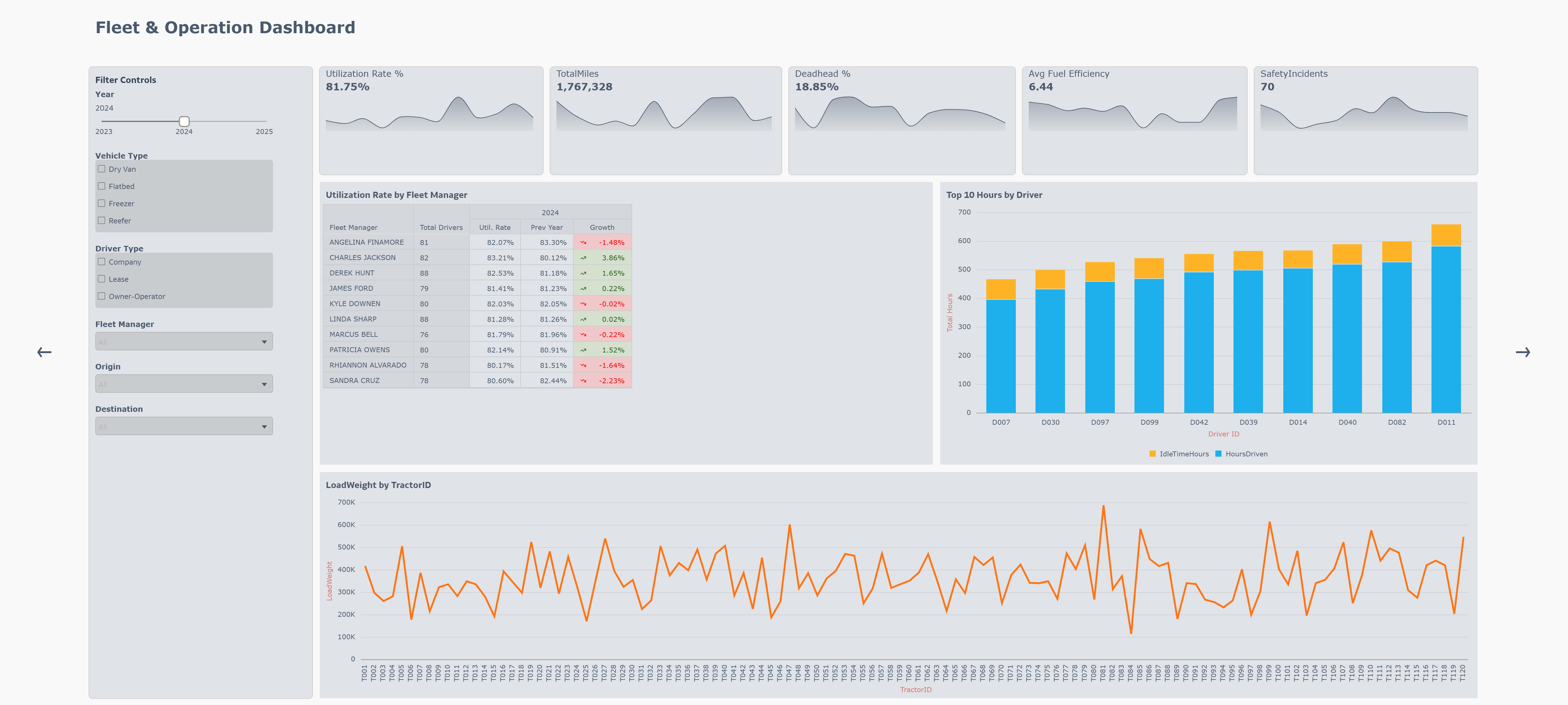Open the Deadhead % KPI card
This screenshot has width=1568, height=705.
click(x=901, y=120)
